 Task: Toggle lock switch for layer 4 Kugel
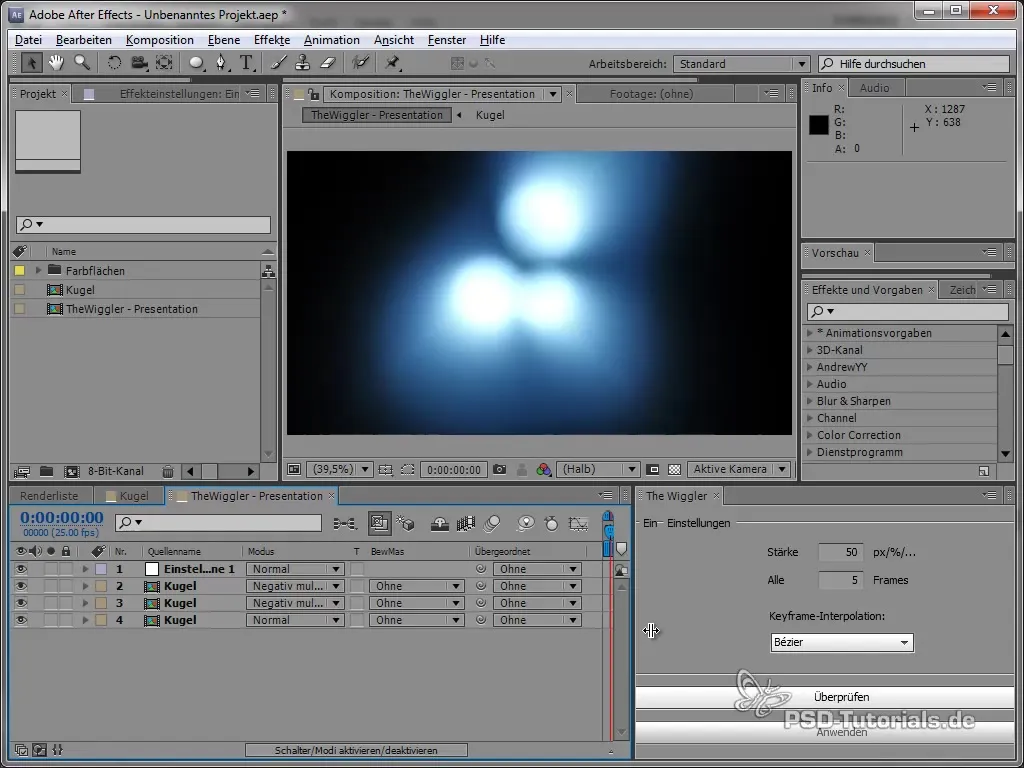coord(65,620)
